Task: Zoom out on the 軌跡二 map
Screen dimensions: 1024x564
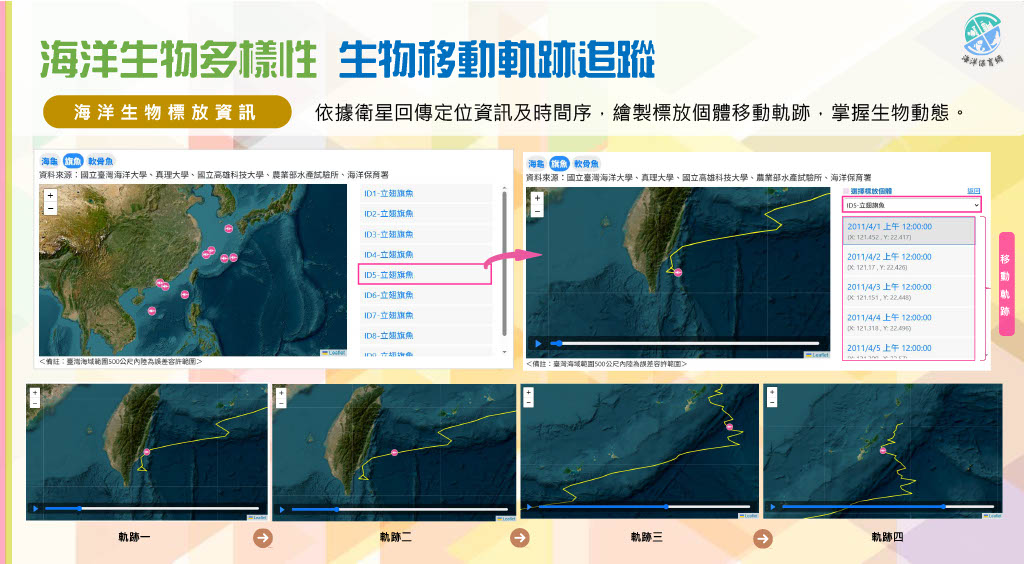Action: (x=281, y=403)
